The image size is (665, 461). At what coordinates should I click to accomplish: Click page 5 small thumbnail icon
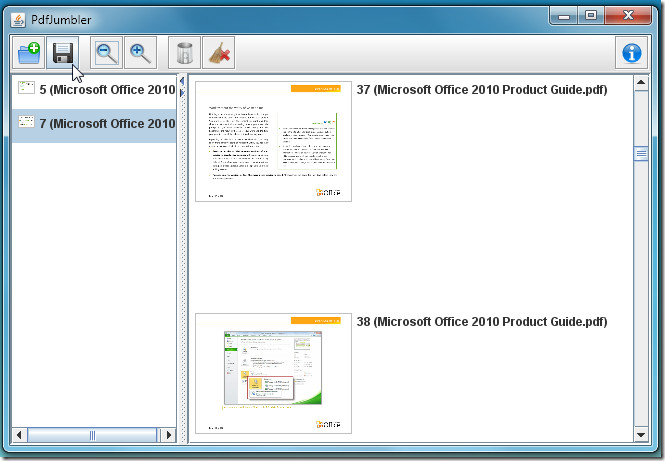tap(26, 87)
